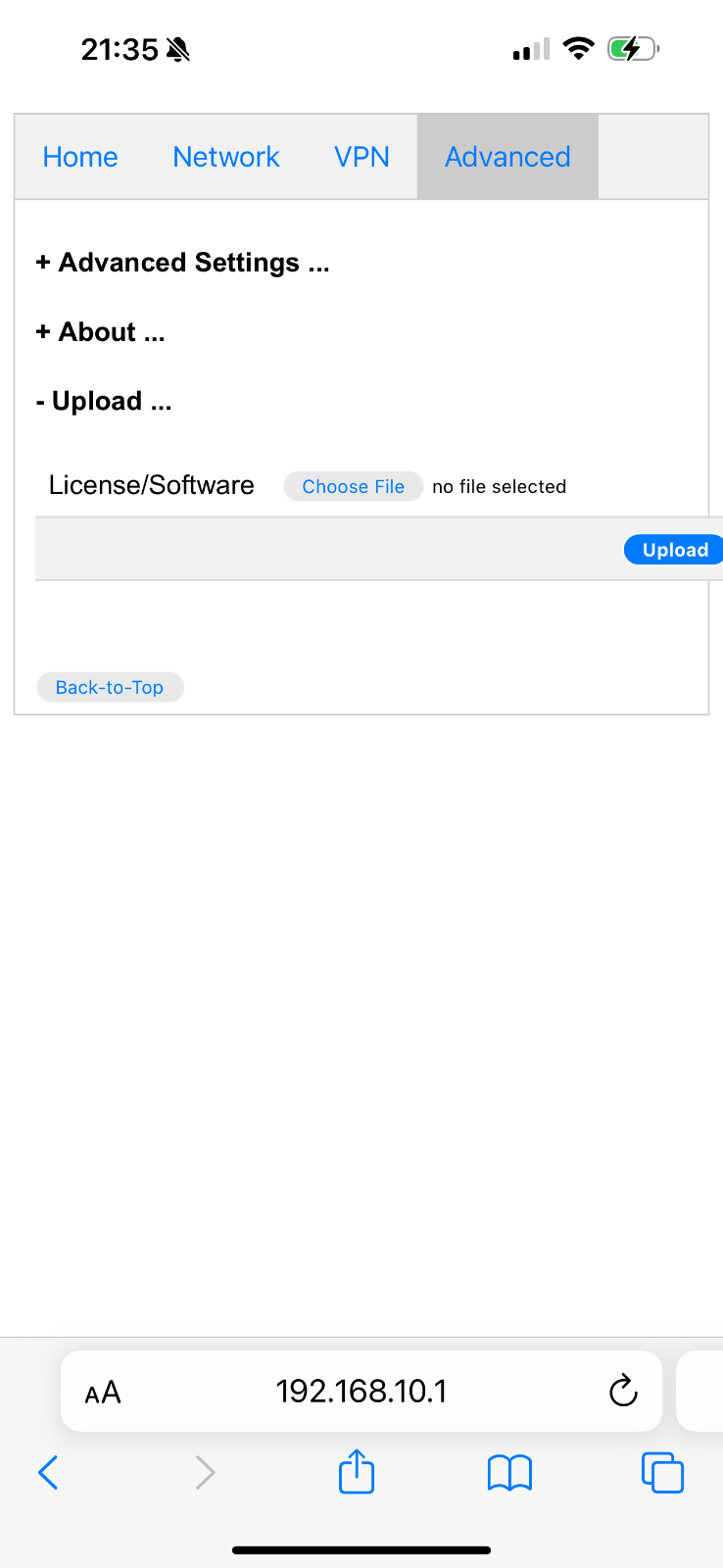Expand the Advanced Settings section

182,263
